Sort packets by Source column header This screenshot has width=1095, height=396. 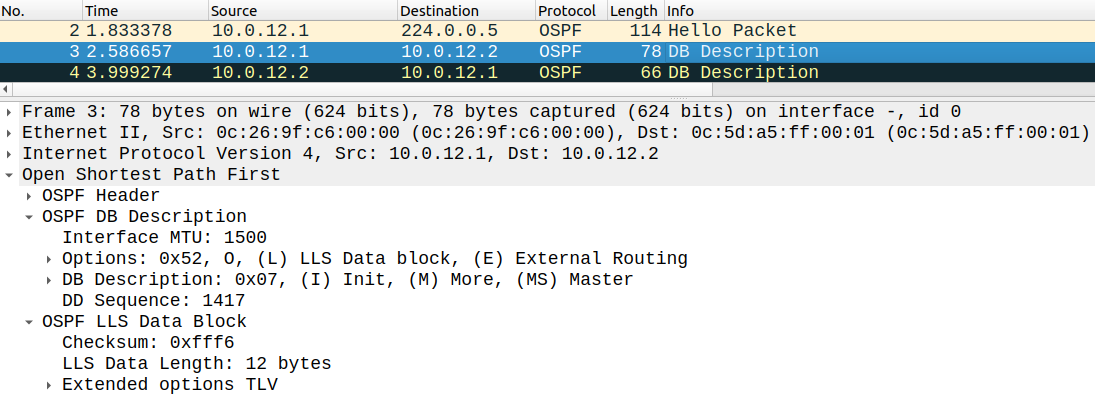tap(302, 10)
